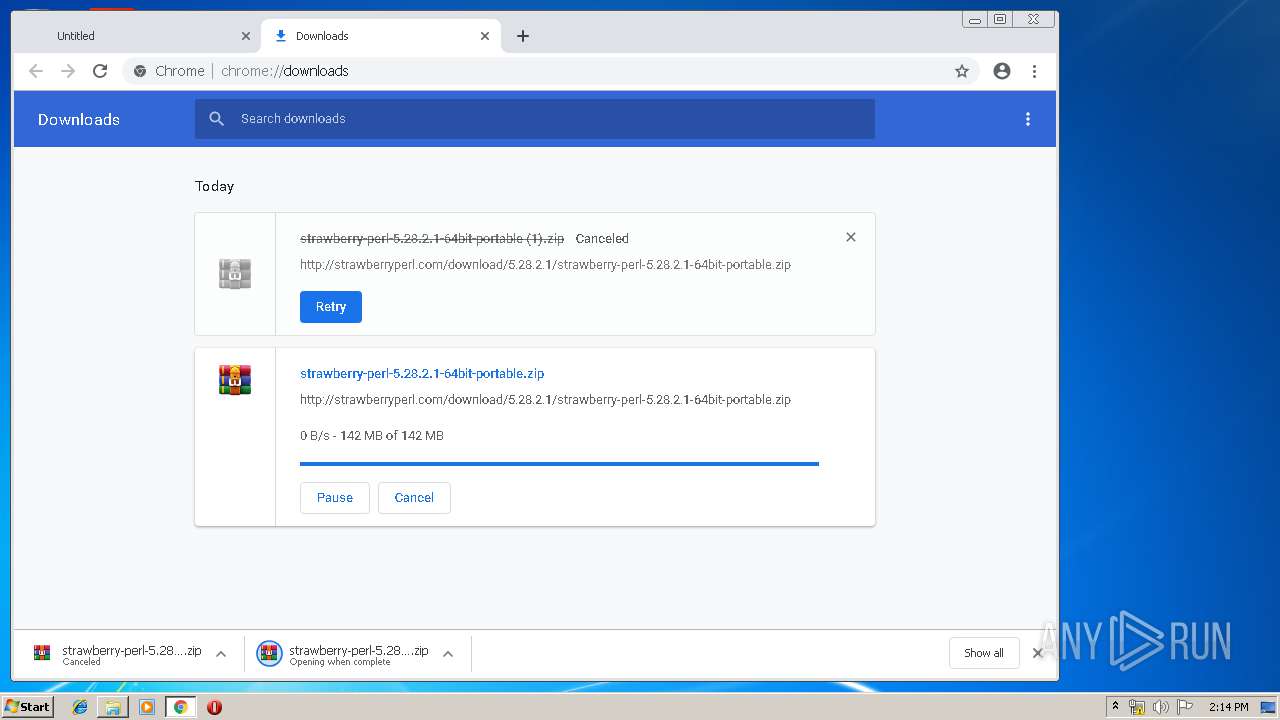The image size is (1280, 720).
Task: Select the Downloads tab
Action: pyautogui.click(x=381, y=36)
